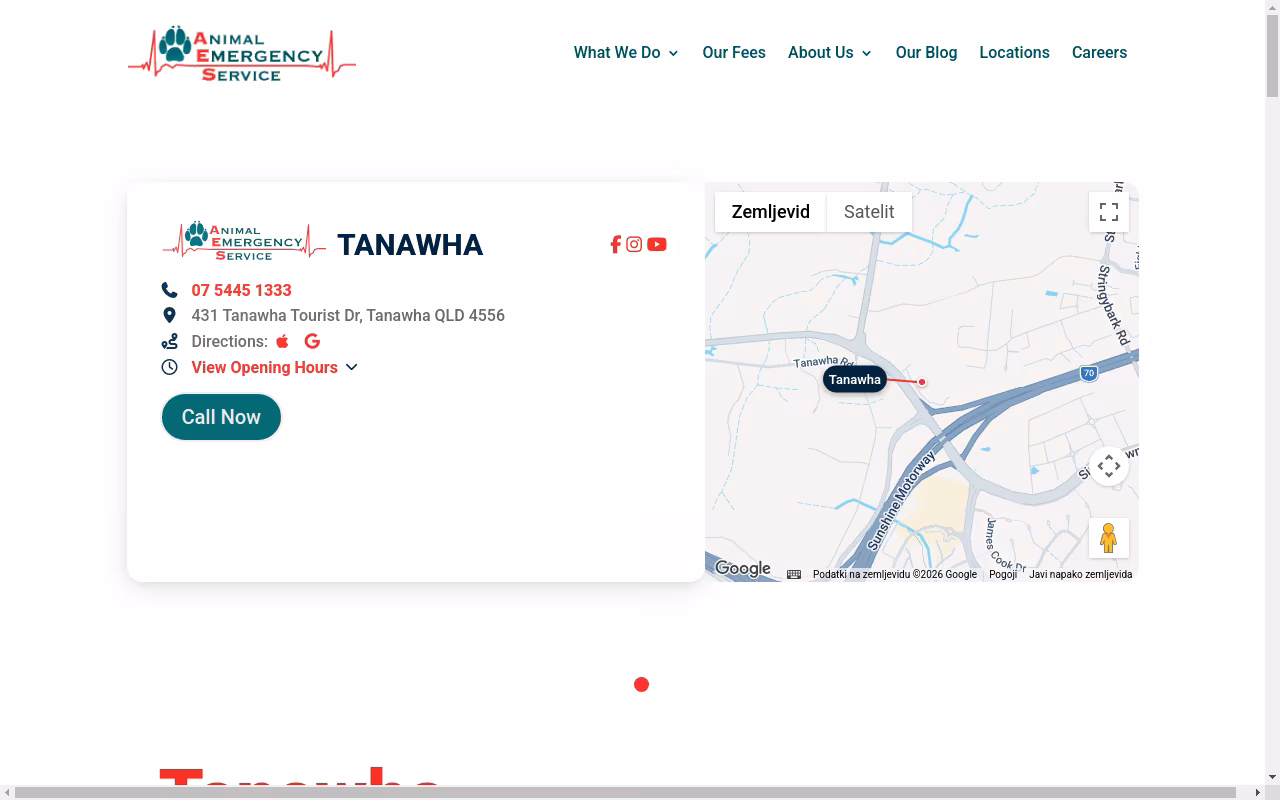Viewport: 1280px width, 800px height.
Task: Click the Call Now button
Action: pos(221,417)
